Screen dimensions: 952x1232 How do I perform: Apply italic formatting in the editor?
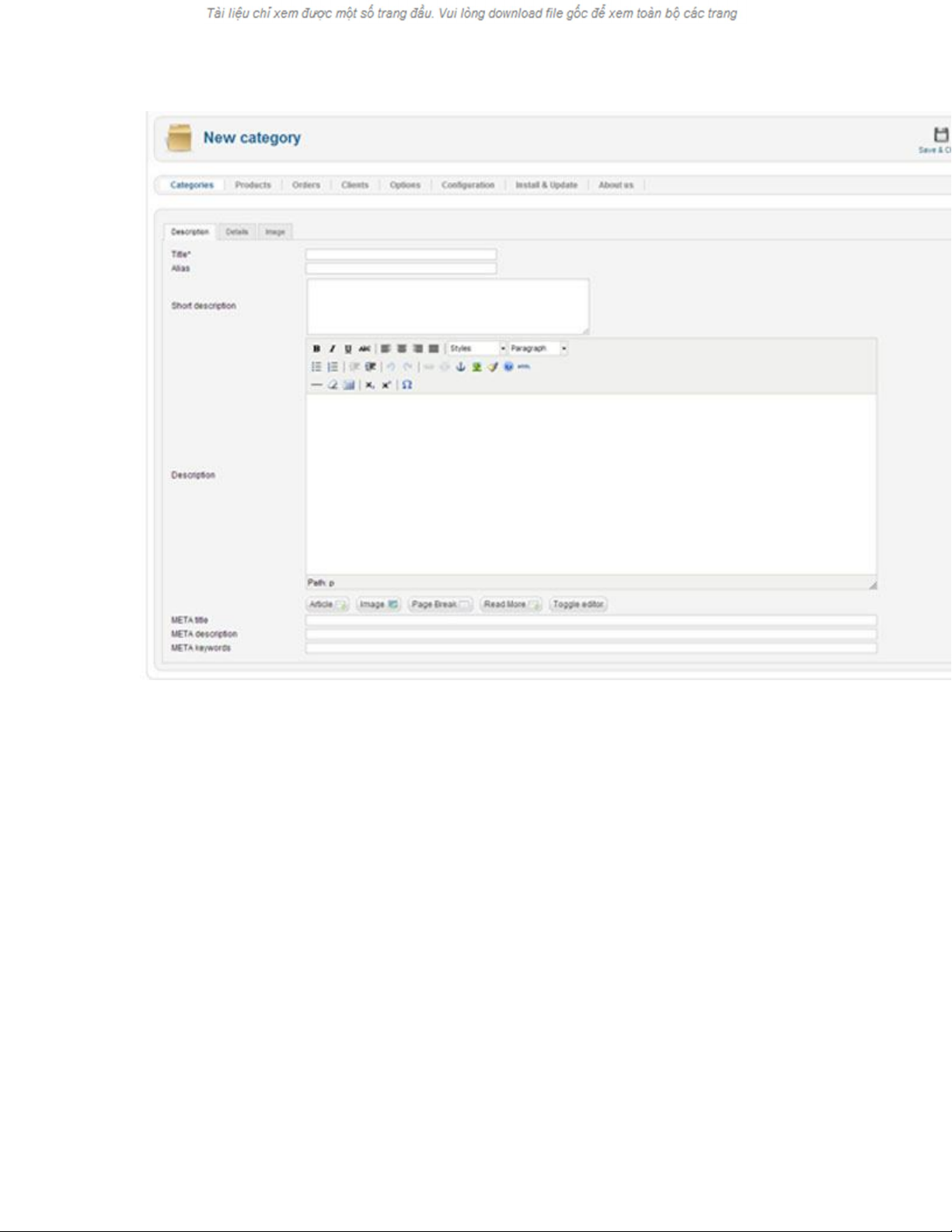point(332,349)
